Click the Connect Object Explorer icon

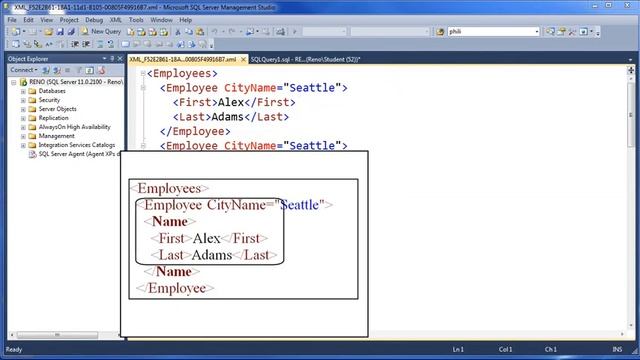46,70
